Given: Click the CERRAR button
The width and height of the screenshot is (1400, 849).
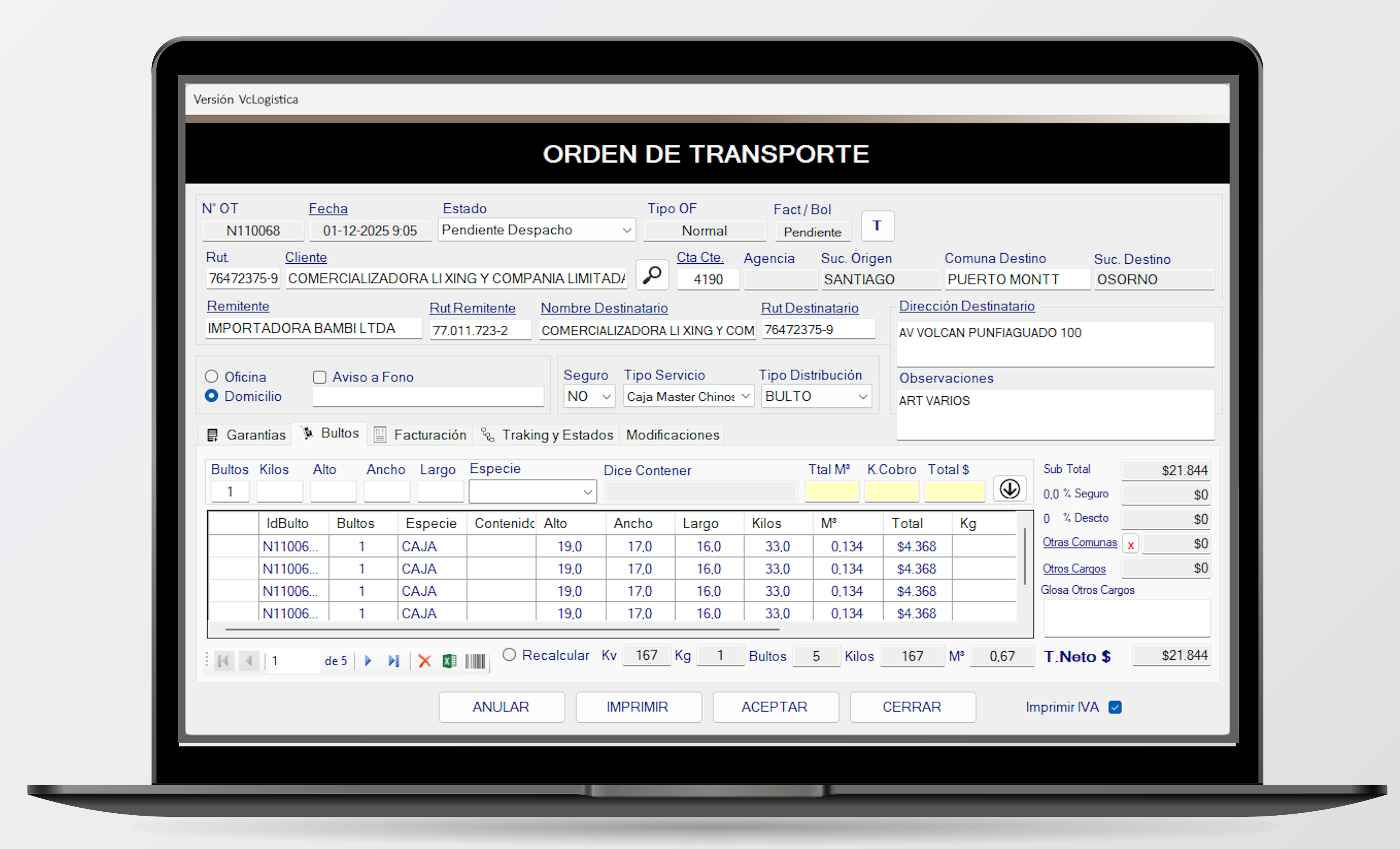Looking at the screenshot, I should 913,706.
